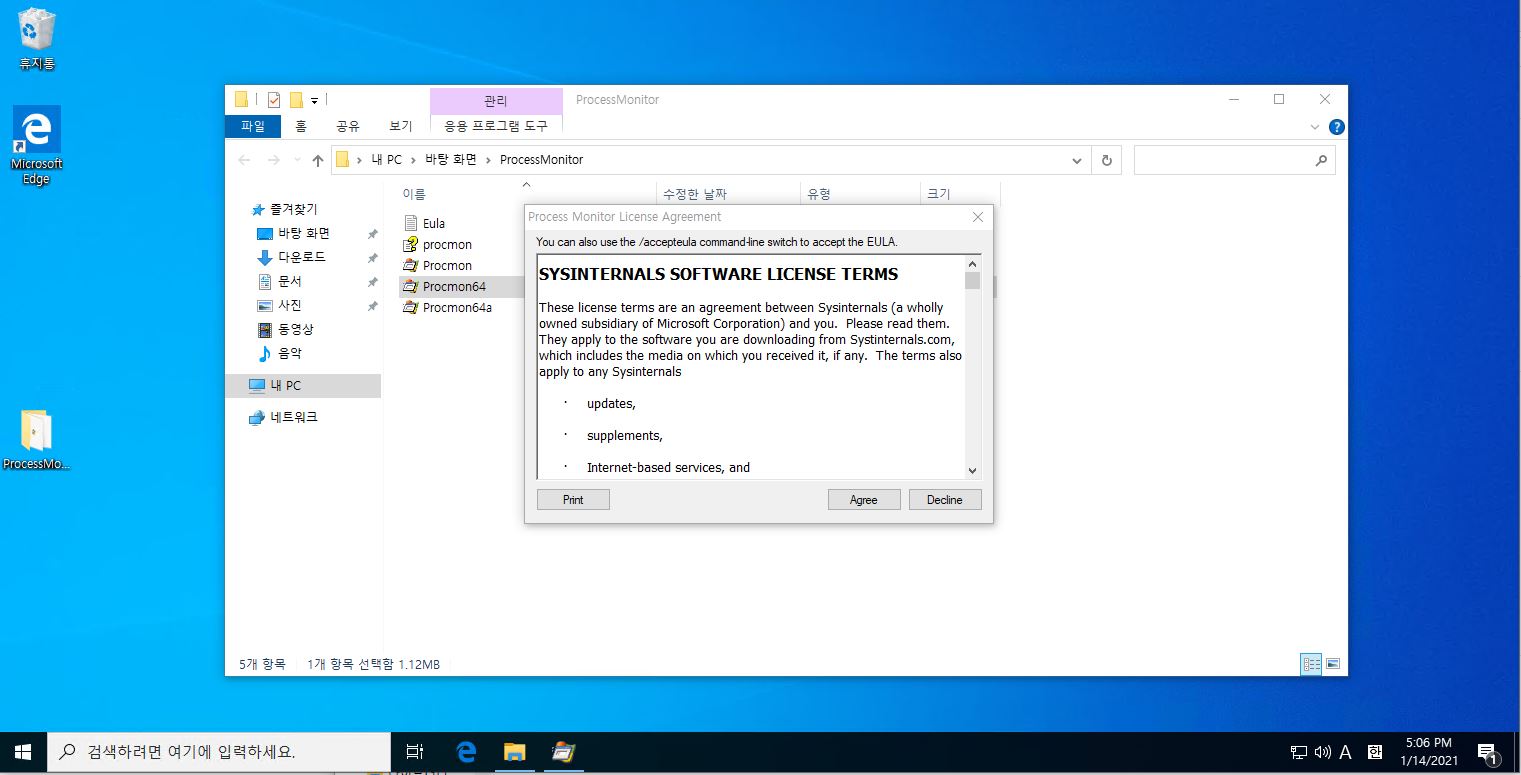The height and width of the screenshot is (775, 1521).
Task: Click the quick access properties checkmark icon
Action: pos(274,100)
